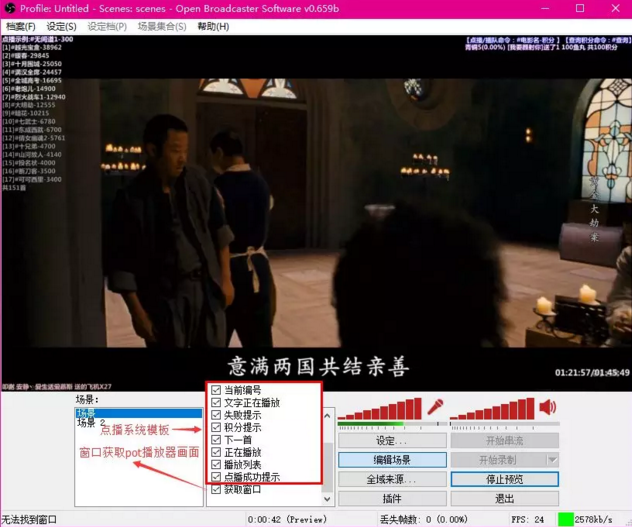This screenshot has width=632, height=527.
Task: Disable the 播放列表 source
Action: 216,465
